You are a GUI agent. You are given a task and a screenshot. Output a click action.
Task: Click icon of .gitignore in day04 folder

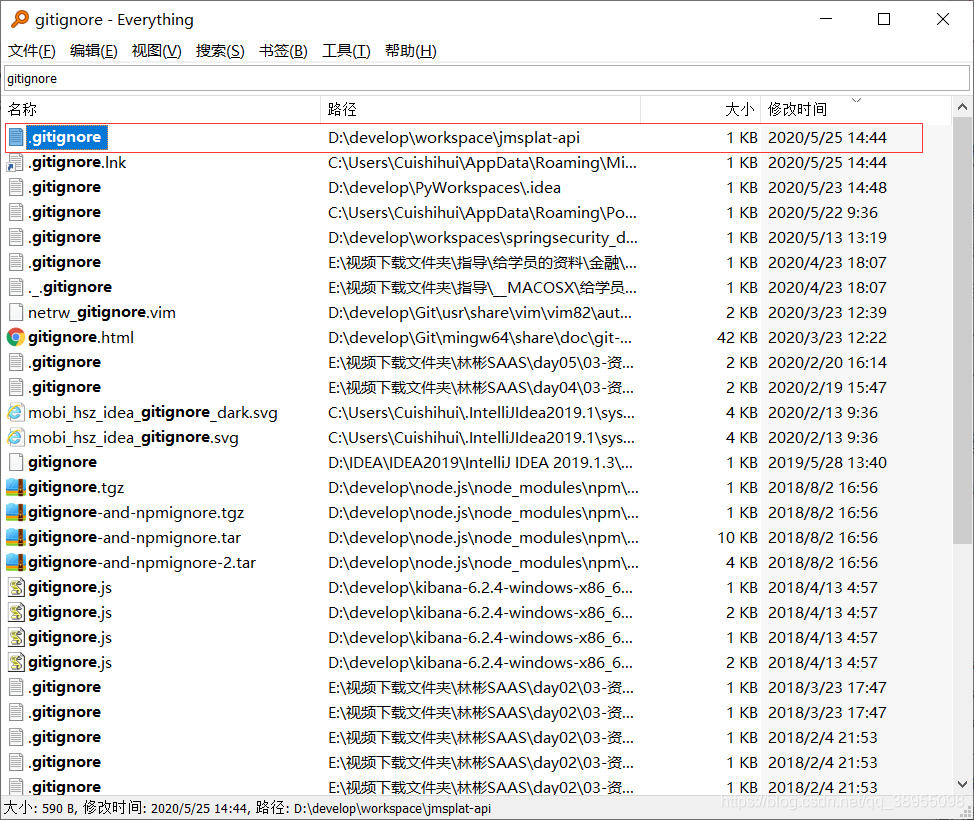coord(16,387)
